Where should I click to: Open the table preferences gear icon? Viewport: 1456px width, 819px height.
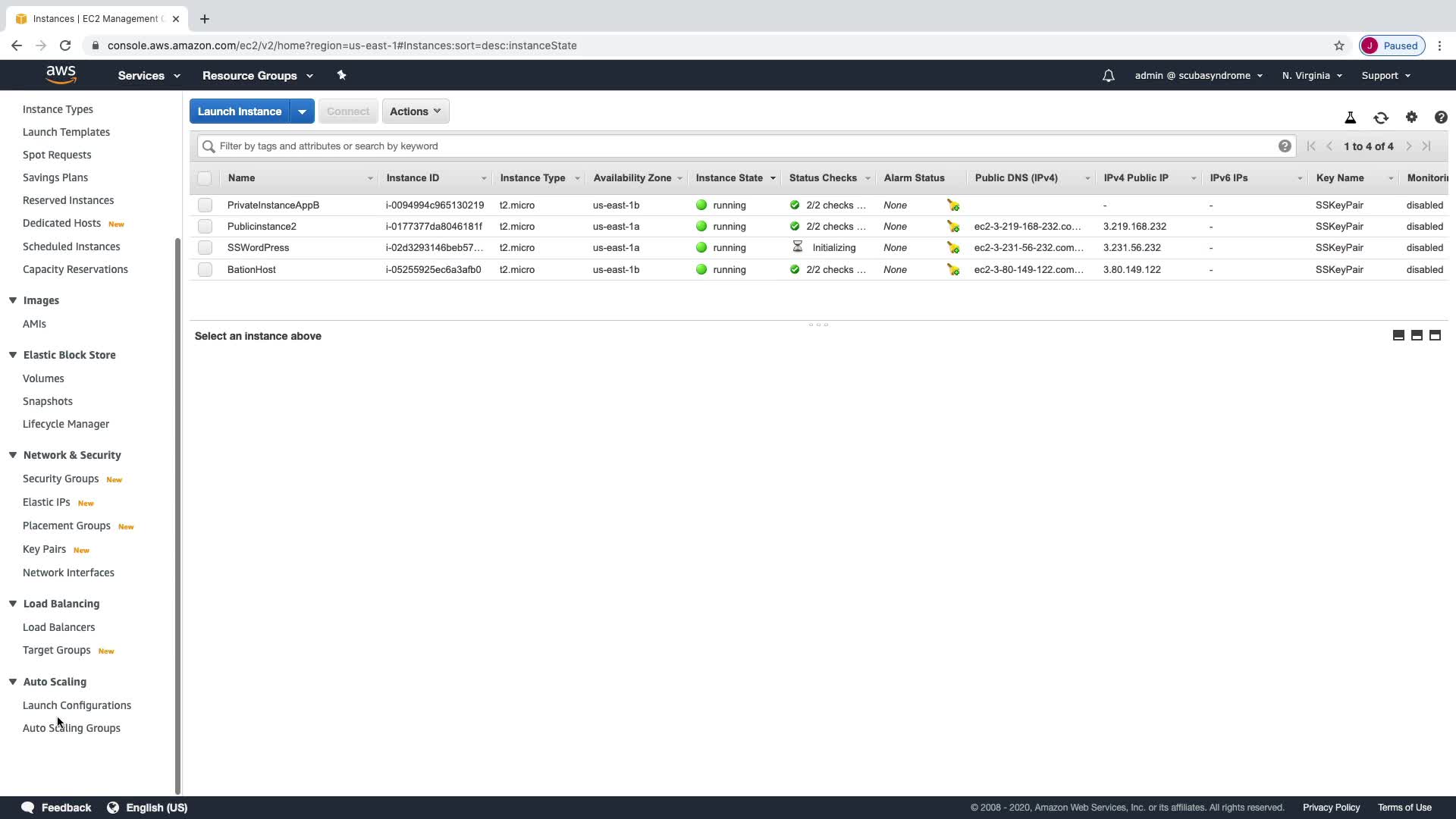click(1410, 117)
